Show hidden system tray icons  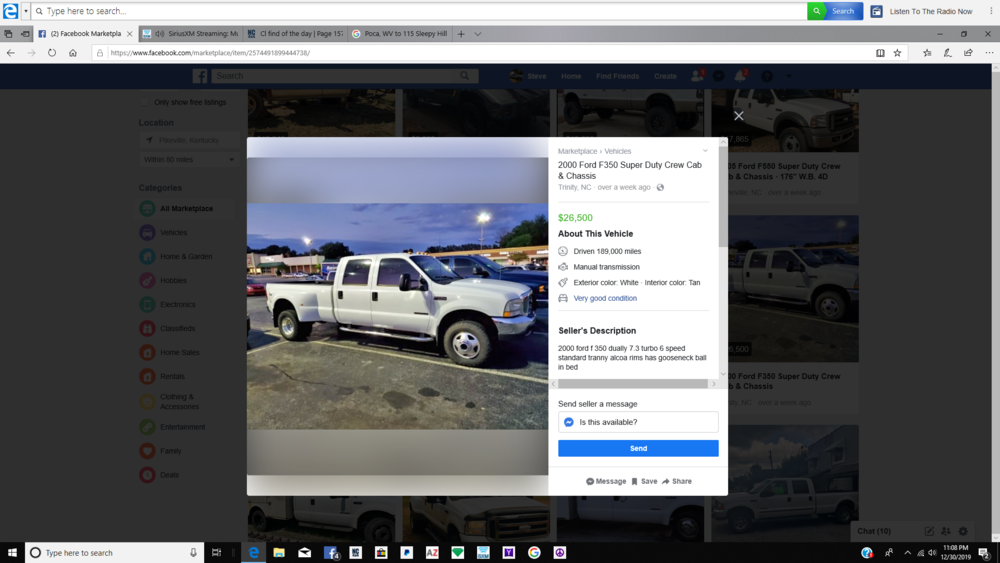click(907, 553)
